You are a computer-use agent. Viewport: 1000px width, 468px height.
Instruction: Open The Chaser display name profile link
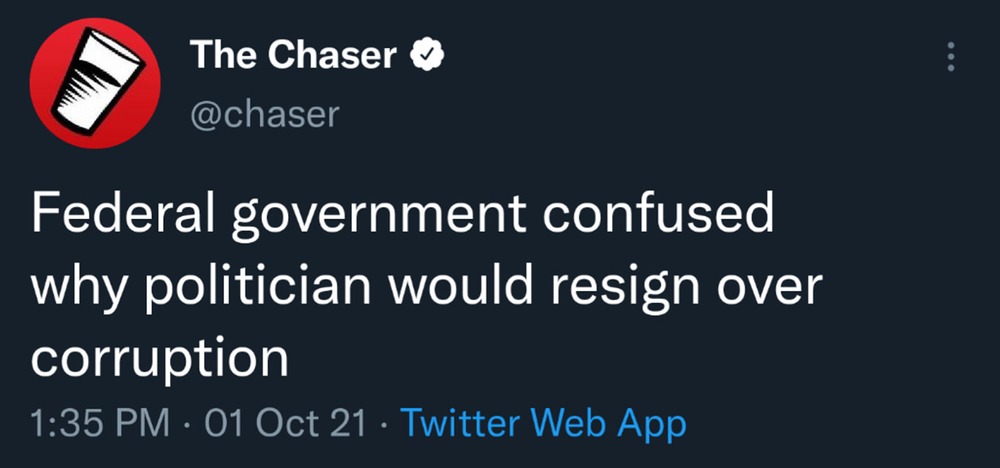294,56
